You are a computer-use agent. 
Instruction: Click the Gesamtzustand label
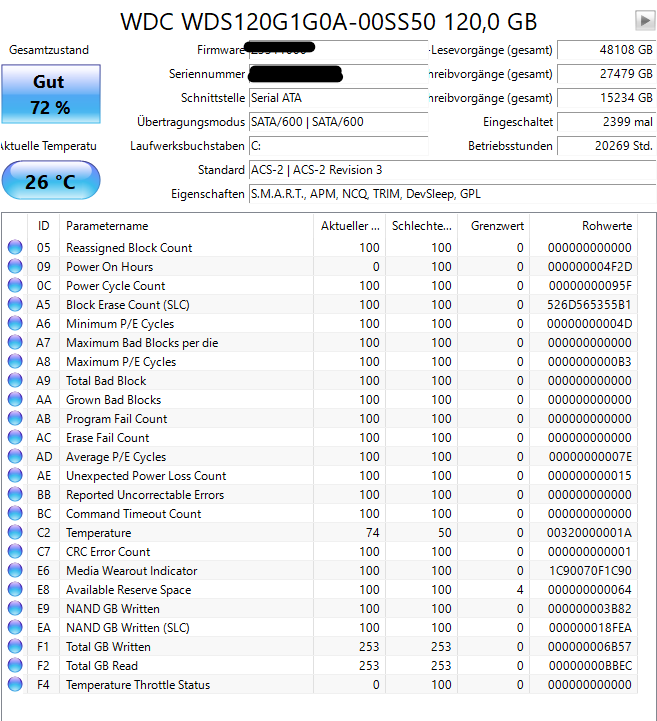click(49, 50)
